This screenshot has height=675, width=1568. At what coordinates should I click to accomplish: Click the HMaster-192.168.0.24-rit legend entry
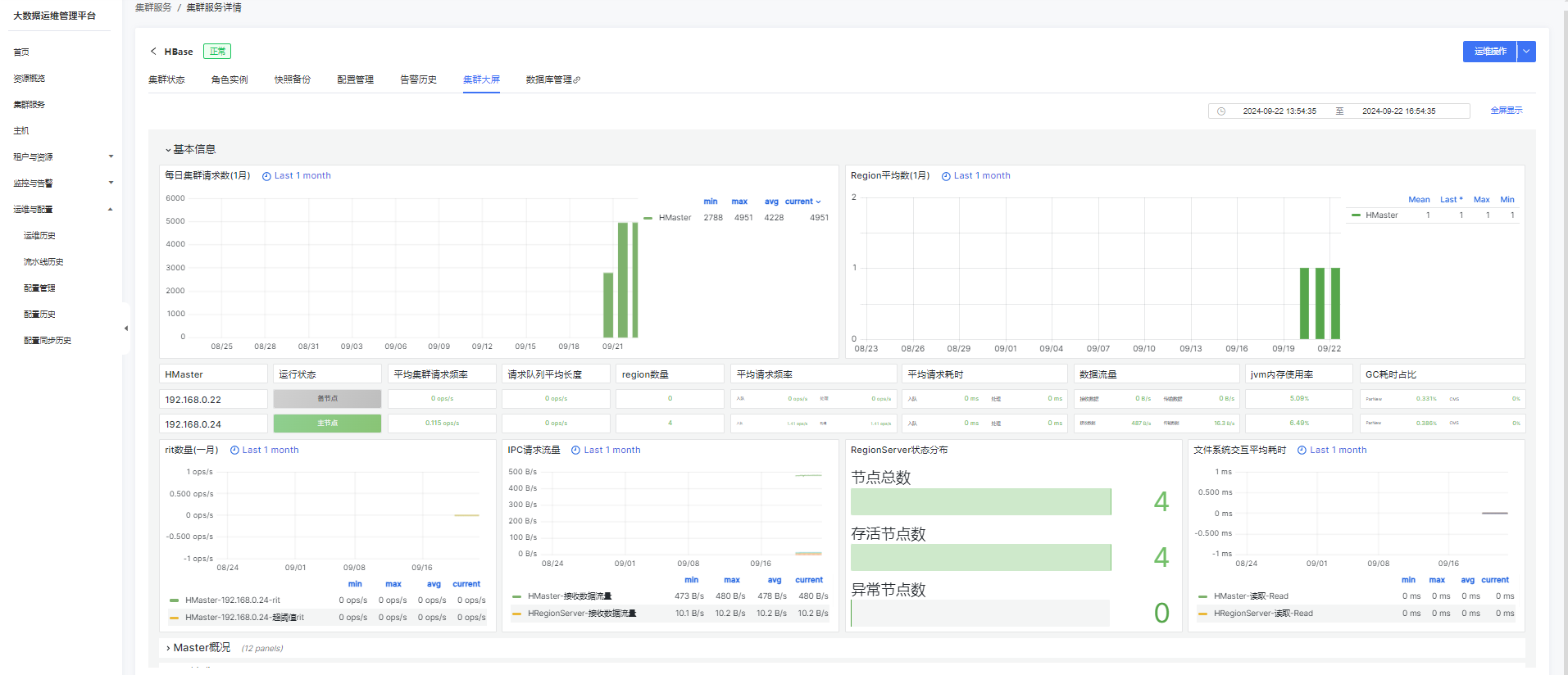[x=232, y=600]
